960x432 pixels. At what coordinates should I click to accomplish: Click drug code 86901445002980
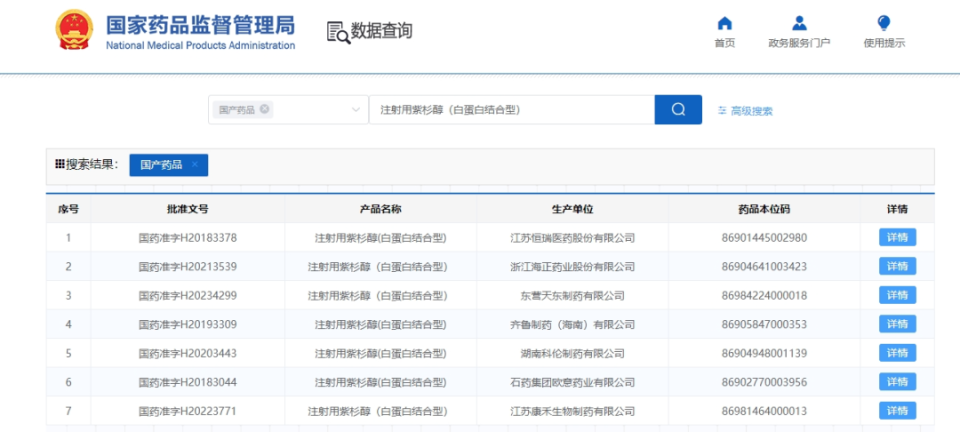(764, 237)
